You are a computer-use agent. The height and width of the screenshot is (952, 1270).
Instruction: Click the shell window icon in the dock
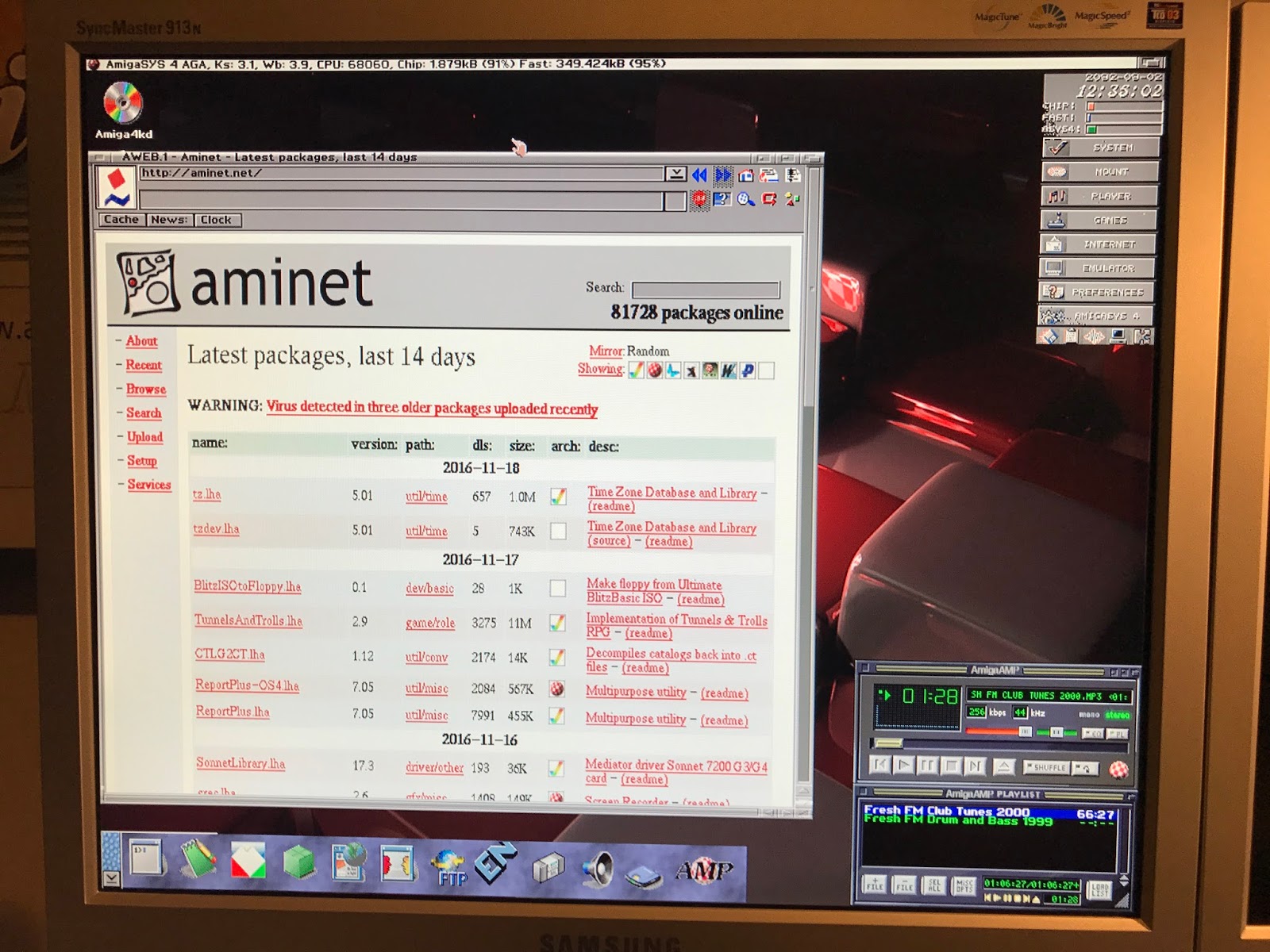[148, 858]
